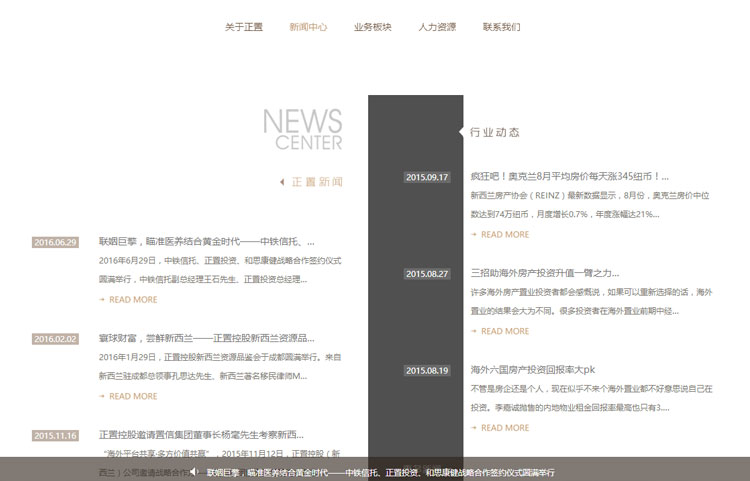Screen dimensions: 750x481
Task: Click summary text starting 不管是房企还是个人
Action: point(591,398)
